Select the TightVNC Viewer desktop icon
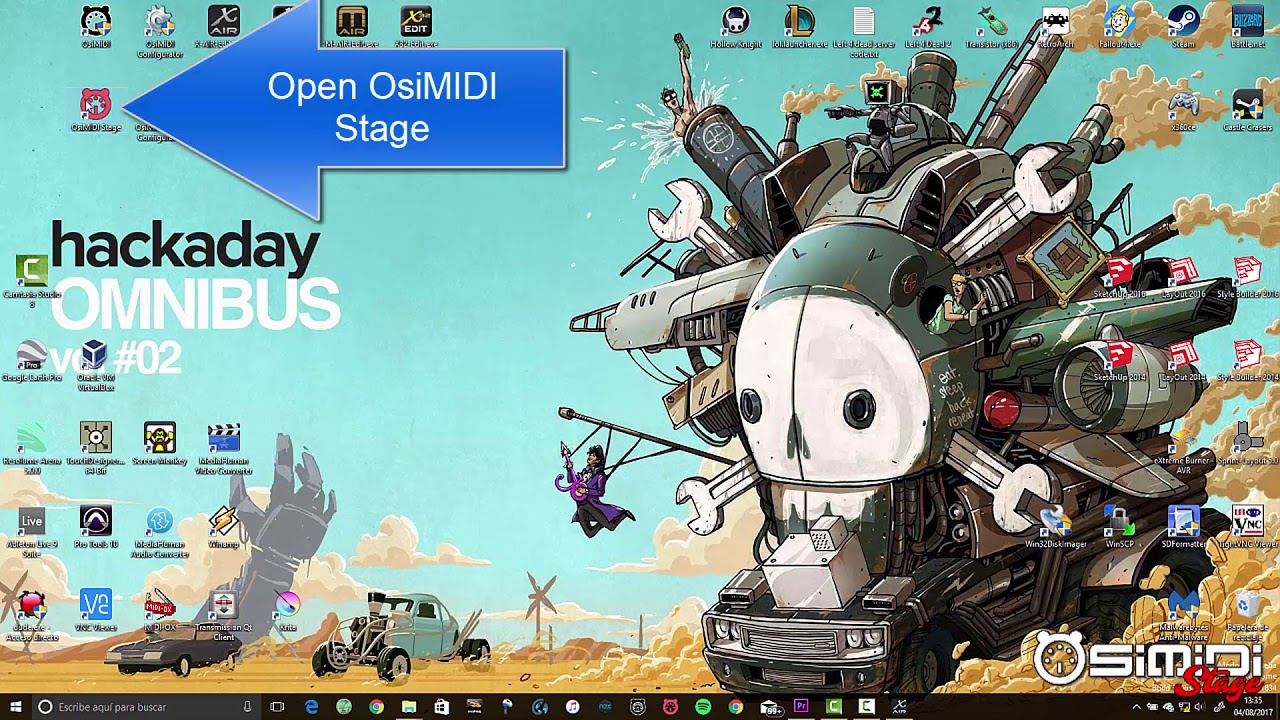Image resolution: width=1280 pixels, height=720 pixels. (1248, 527)
